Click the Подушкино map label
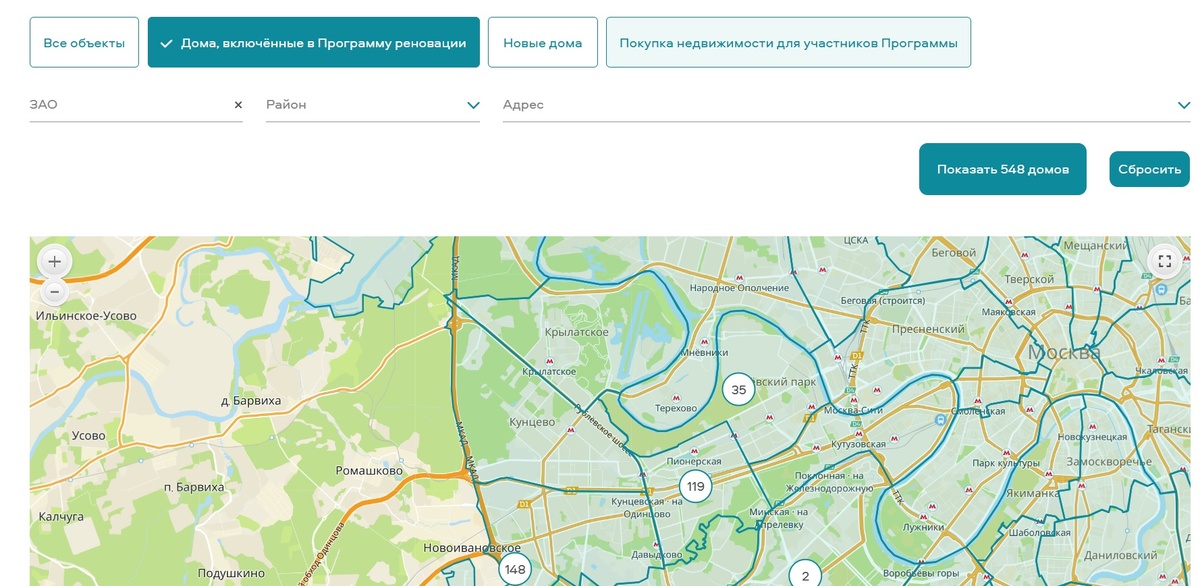The width and height of the screenshot is (1200, 586). click(231, 574)
